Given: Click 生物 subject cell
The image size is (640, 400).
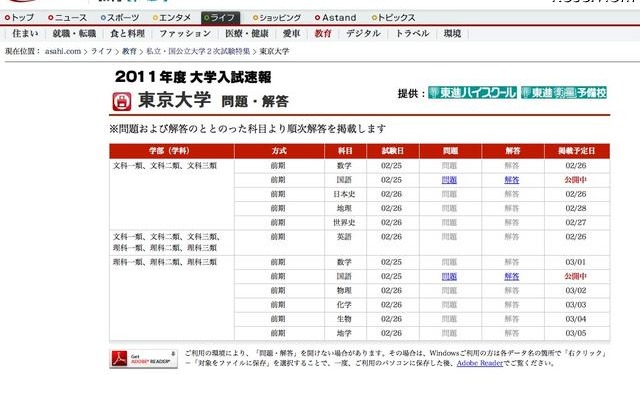Looking at the screenshot, I should pos(344,319).
